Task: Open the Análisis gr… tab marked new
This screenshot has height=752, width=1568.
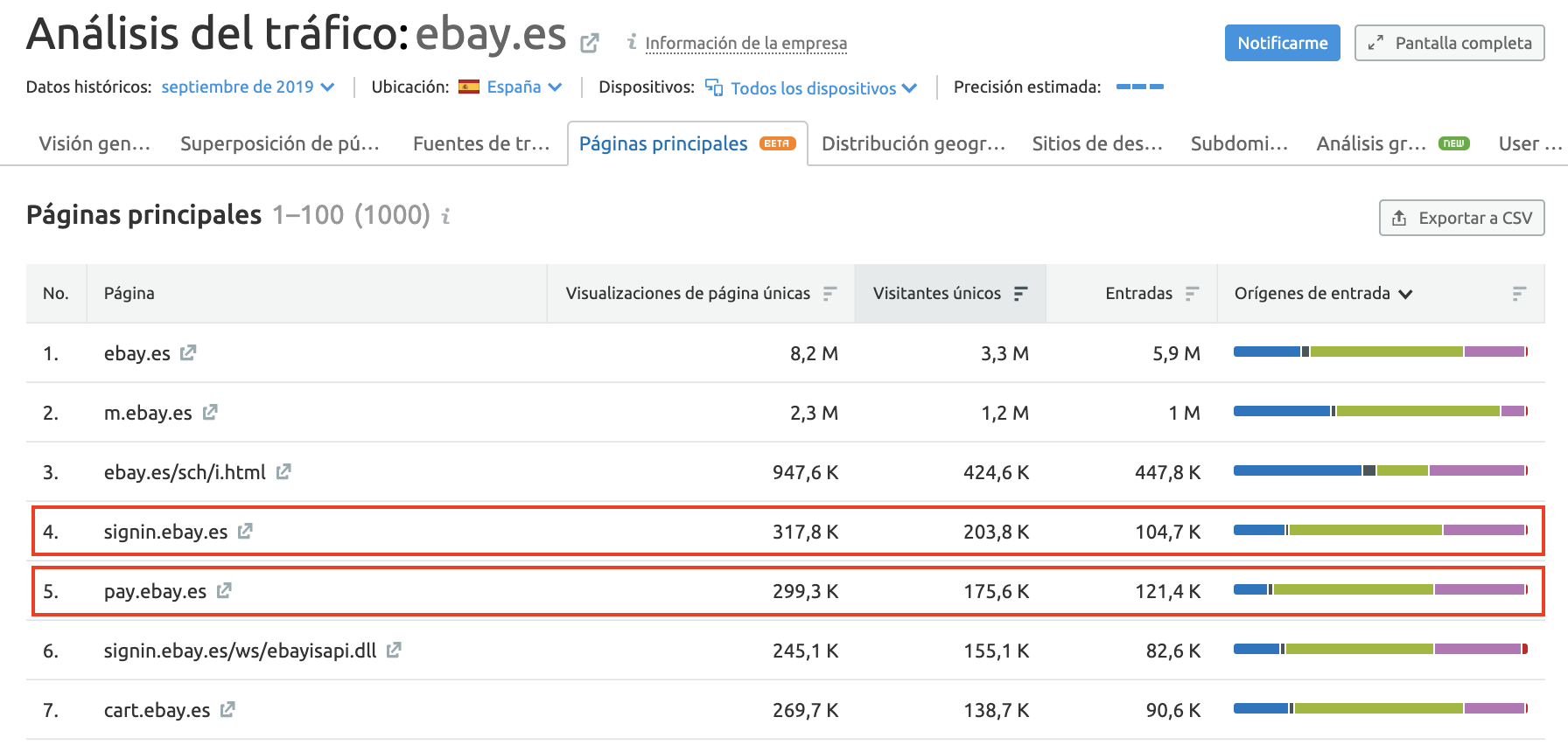Action: click(1392, 143)
